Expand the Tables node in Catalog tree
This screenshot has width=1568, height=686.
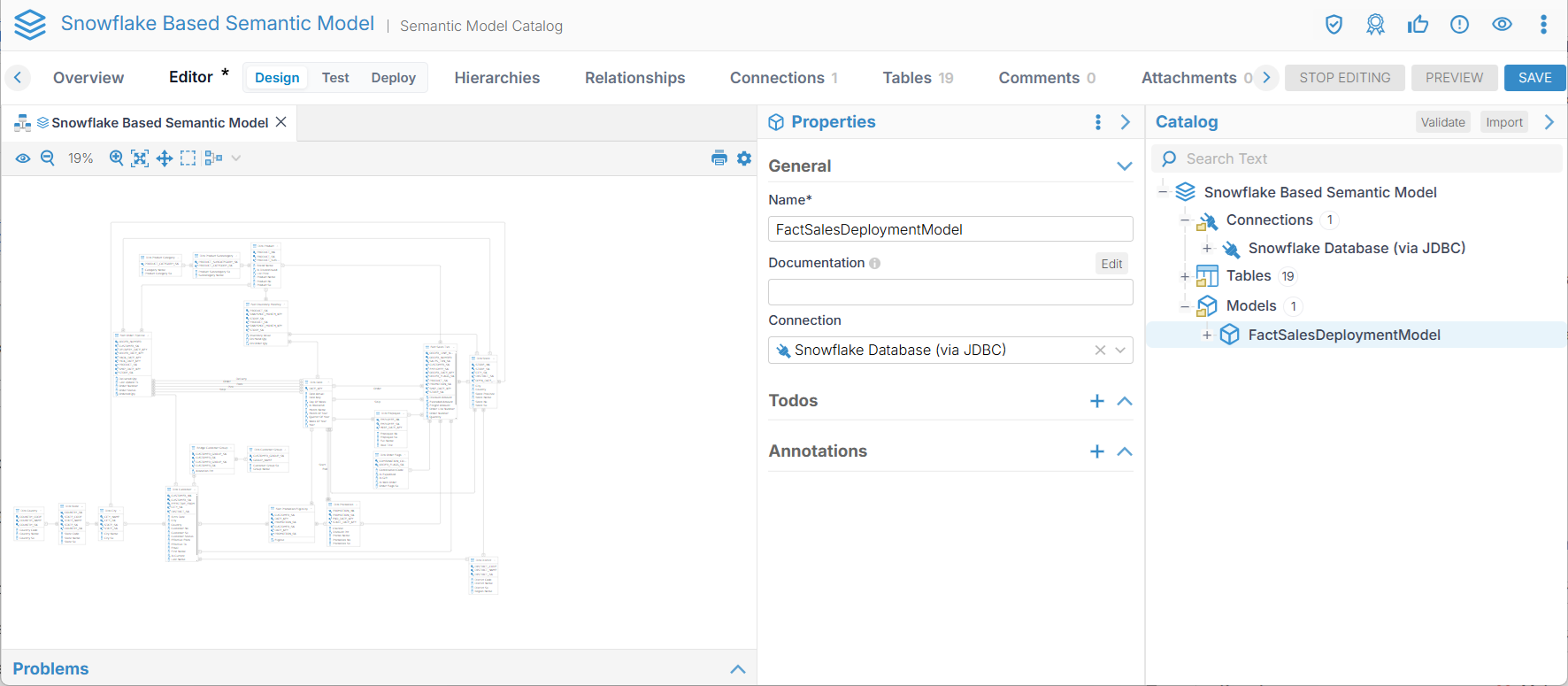[x=1185, y=276]
